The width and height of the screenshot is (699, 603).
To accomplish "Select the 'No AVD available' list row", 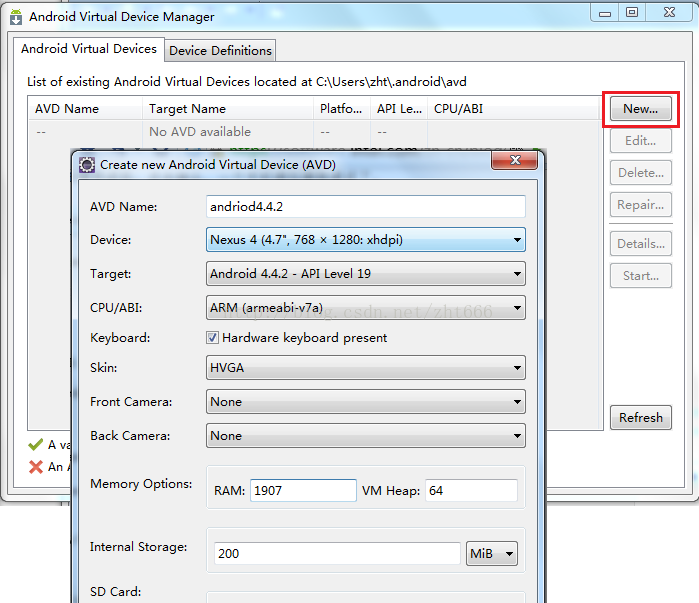I will point(314,132).
